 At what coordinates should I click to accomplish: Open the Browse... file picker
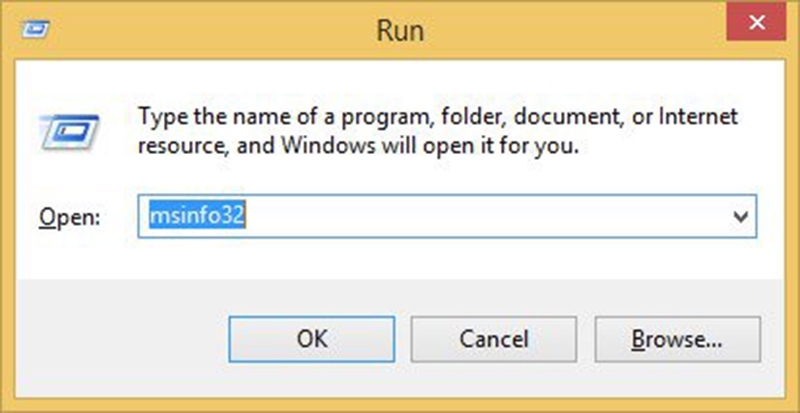tap(677, 339)
